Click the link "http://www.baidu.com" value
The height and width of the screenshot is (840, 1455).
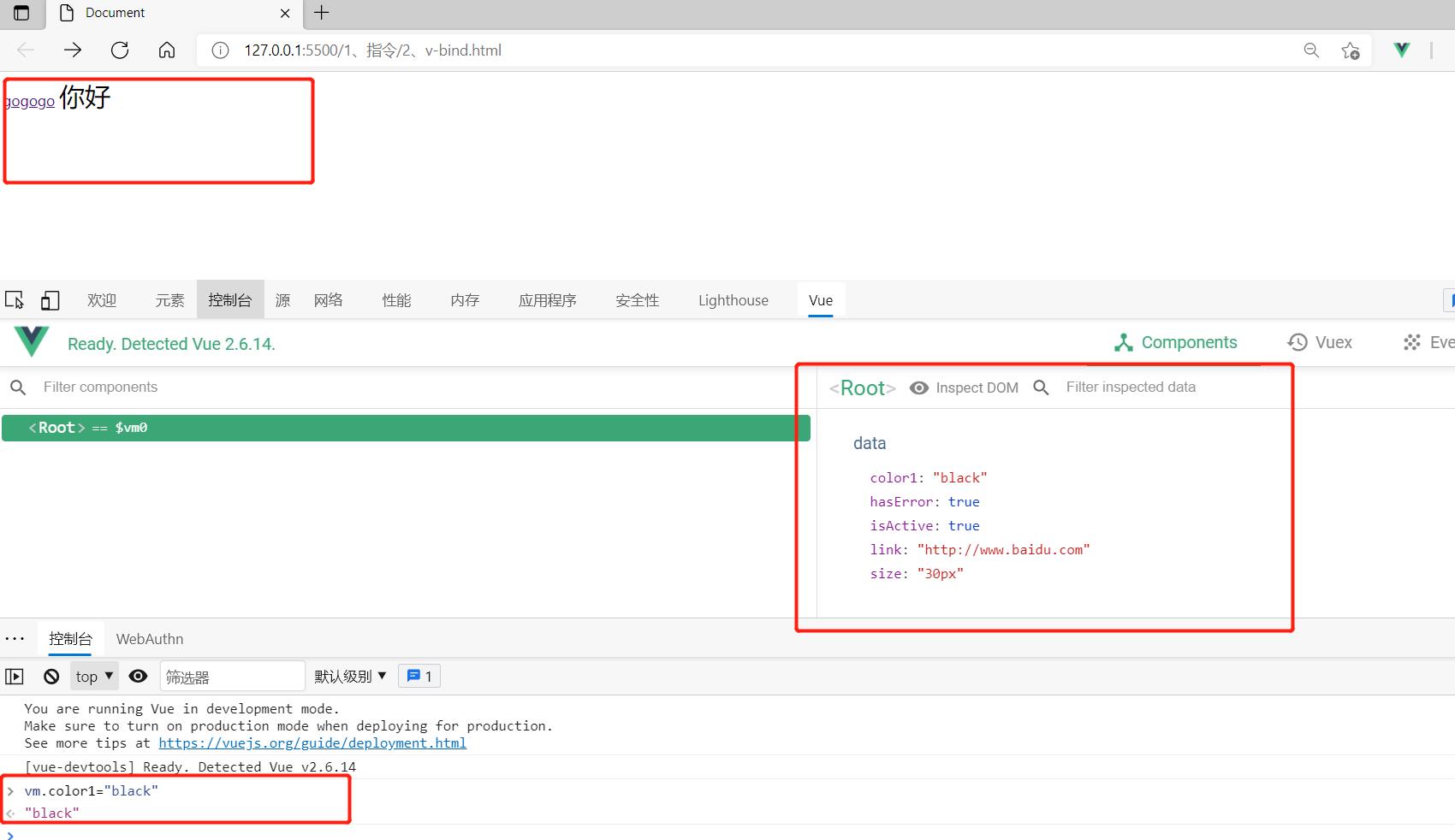(x=1004, y=550)
